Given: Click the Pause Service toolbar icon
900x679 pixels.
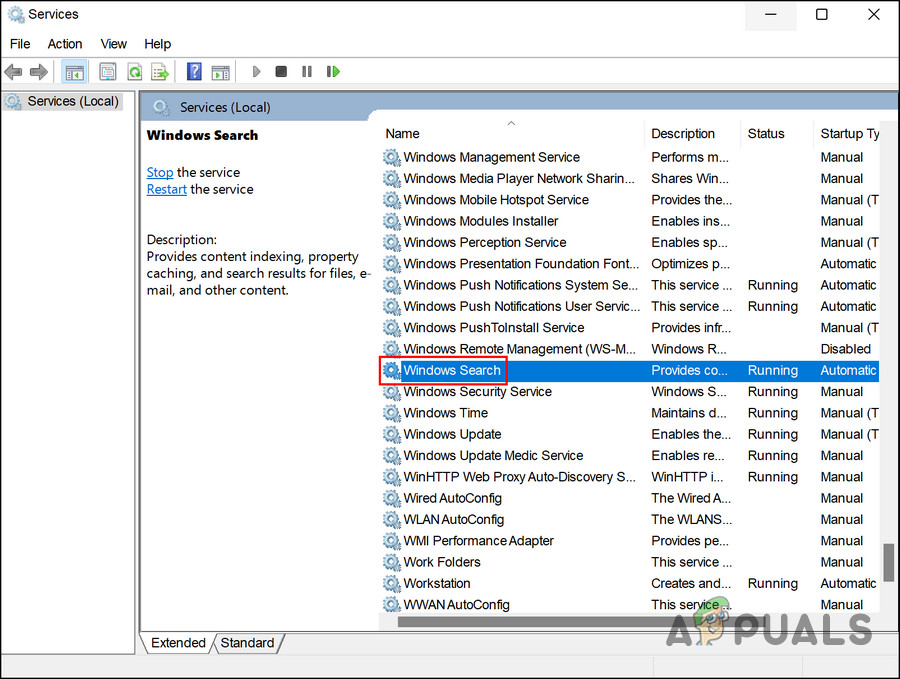Looking at the screenshot, I should [307, 72].
